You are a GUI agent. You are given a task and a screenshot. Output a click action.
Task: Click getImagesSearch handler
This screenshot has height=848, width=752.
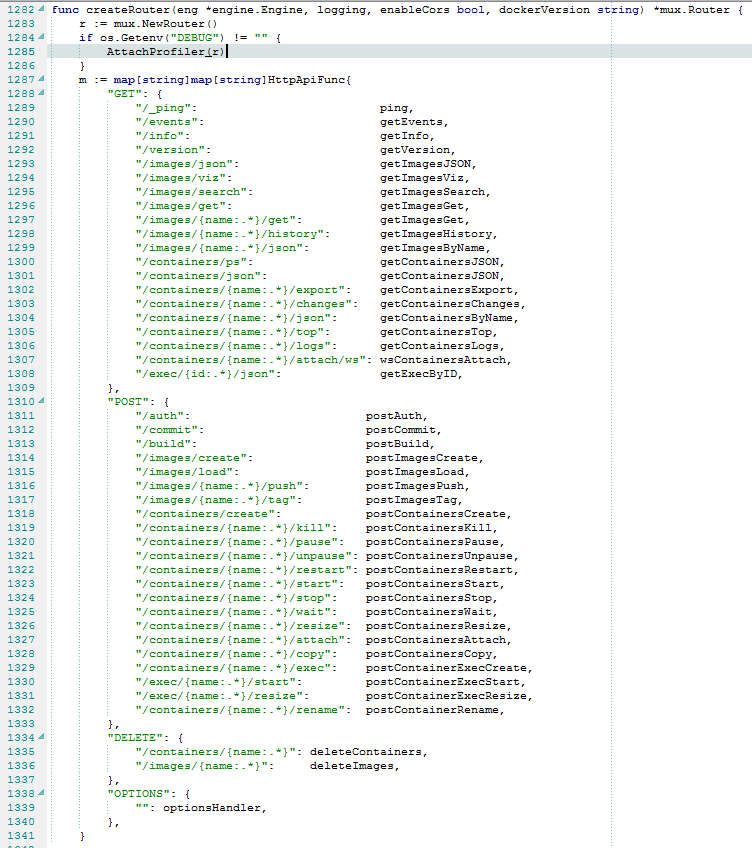[x=432, y=192]
